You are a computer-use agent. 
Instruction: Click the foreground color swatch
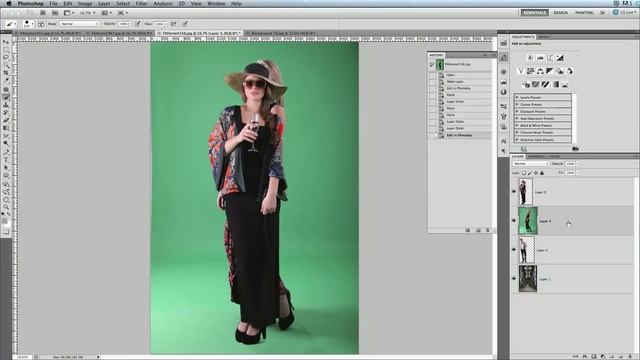pyautogui.click(x=4, y=221)
